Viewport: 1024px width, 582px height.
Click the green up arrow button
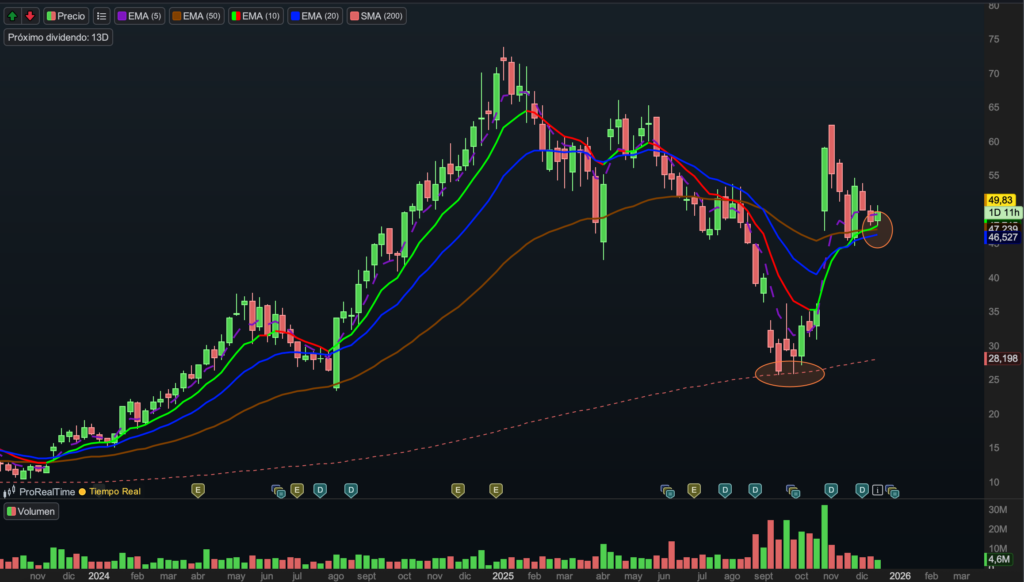[x=12, y=16]
